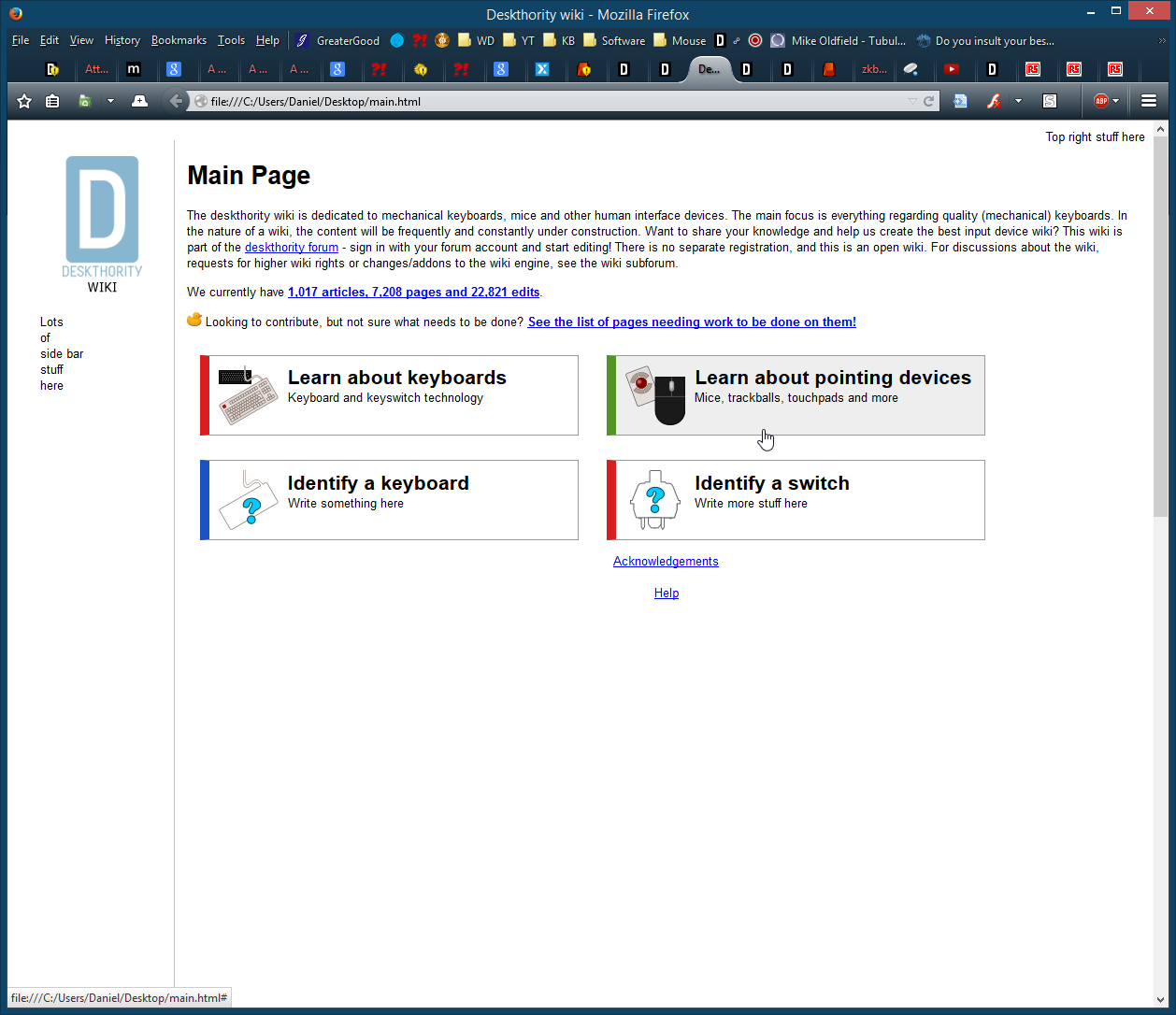
Task: Click the reload page button
Action: (x=928, y=101)
